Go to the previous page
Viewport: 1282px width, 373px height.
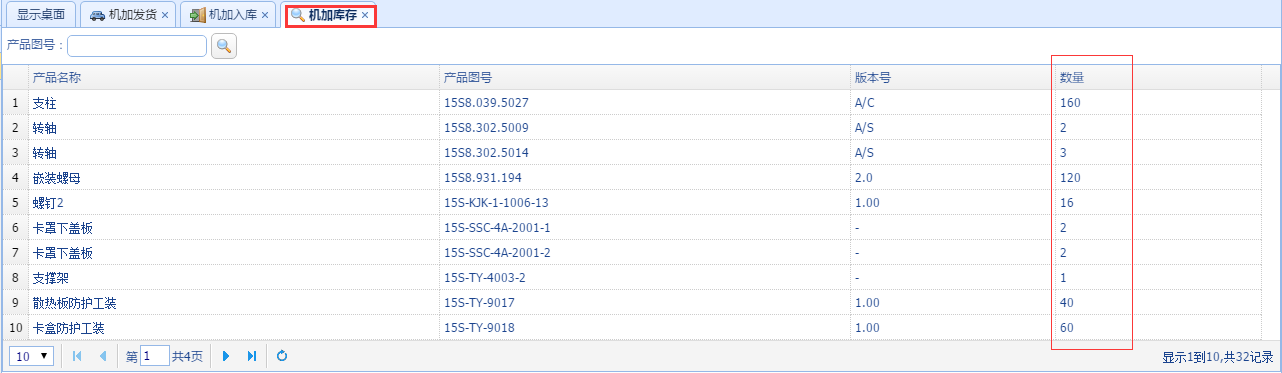pyautogui.click(x=102, y=356)
